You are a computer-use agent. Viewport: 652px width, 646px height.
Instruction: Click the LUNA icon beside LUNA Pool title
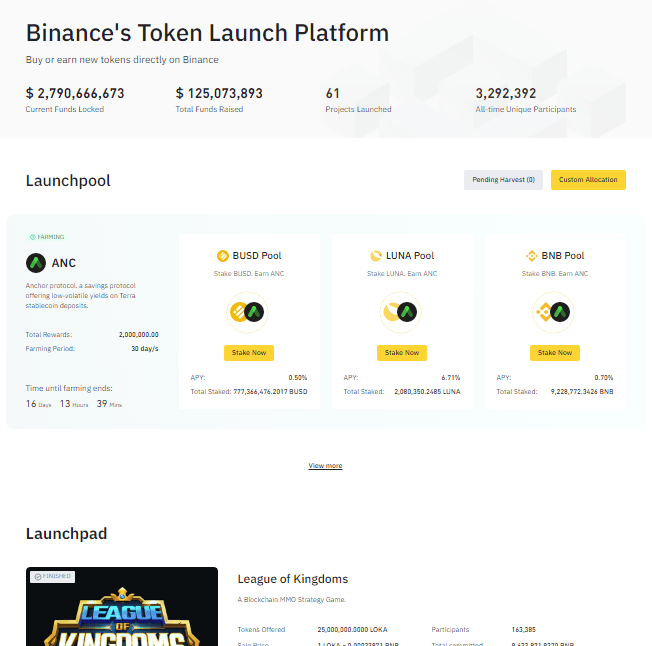point(376,256)
